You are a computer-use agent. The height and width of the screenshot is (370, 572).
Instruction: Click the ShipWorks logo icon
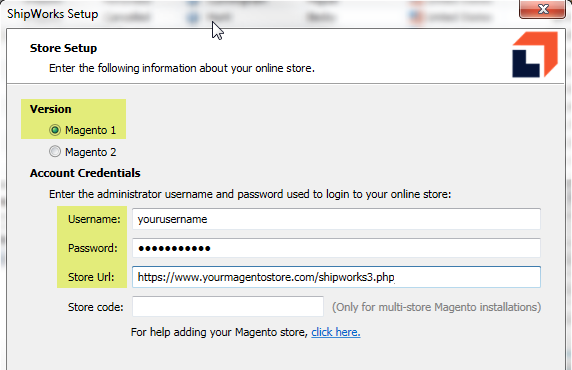535,54
